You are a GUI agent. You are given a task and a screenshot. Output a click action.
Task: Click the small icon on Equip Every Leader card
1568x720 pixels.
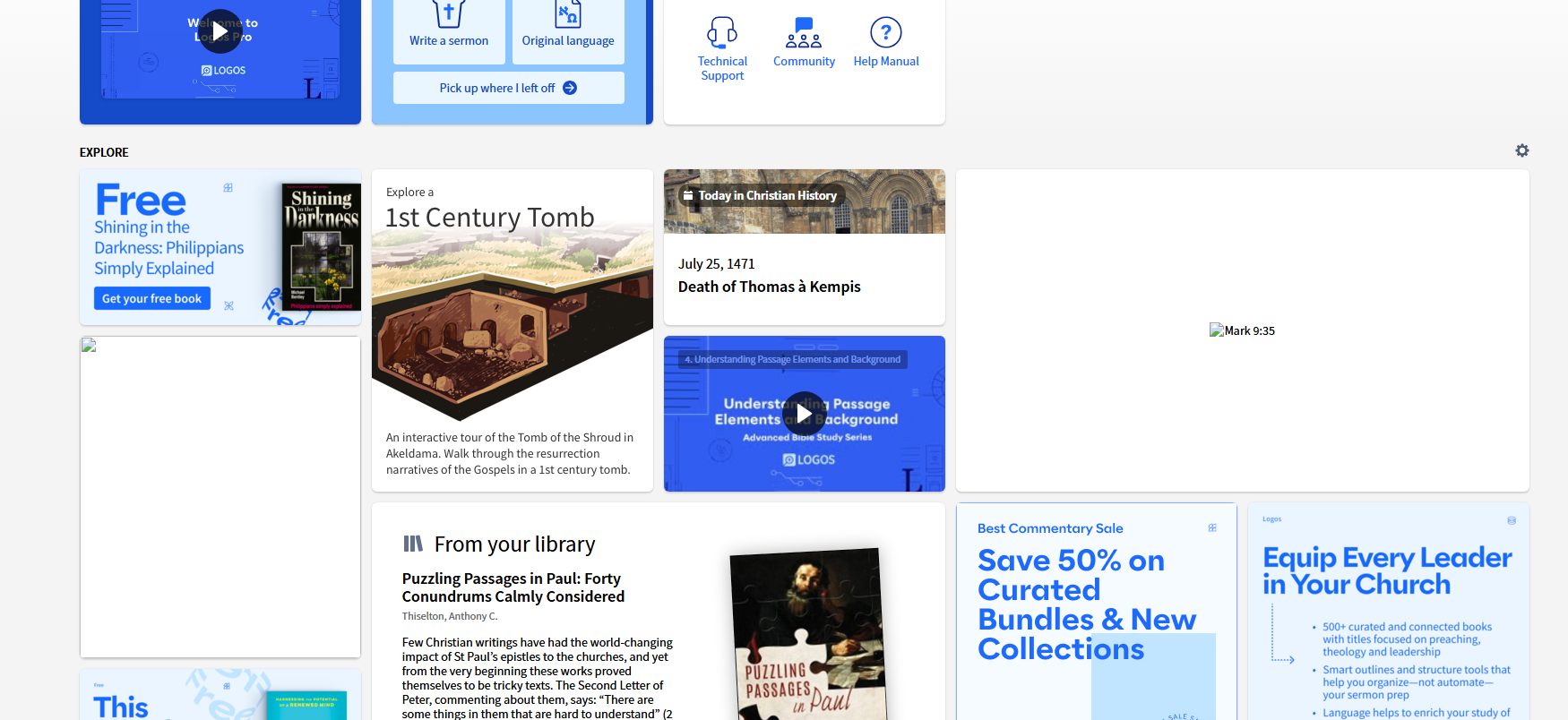pos(1512,520)
